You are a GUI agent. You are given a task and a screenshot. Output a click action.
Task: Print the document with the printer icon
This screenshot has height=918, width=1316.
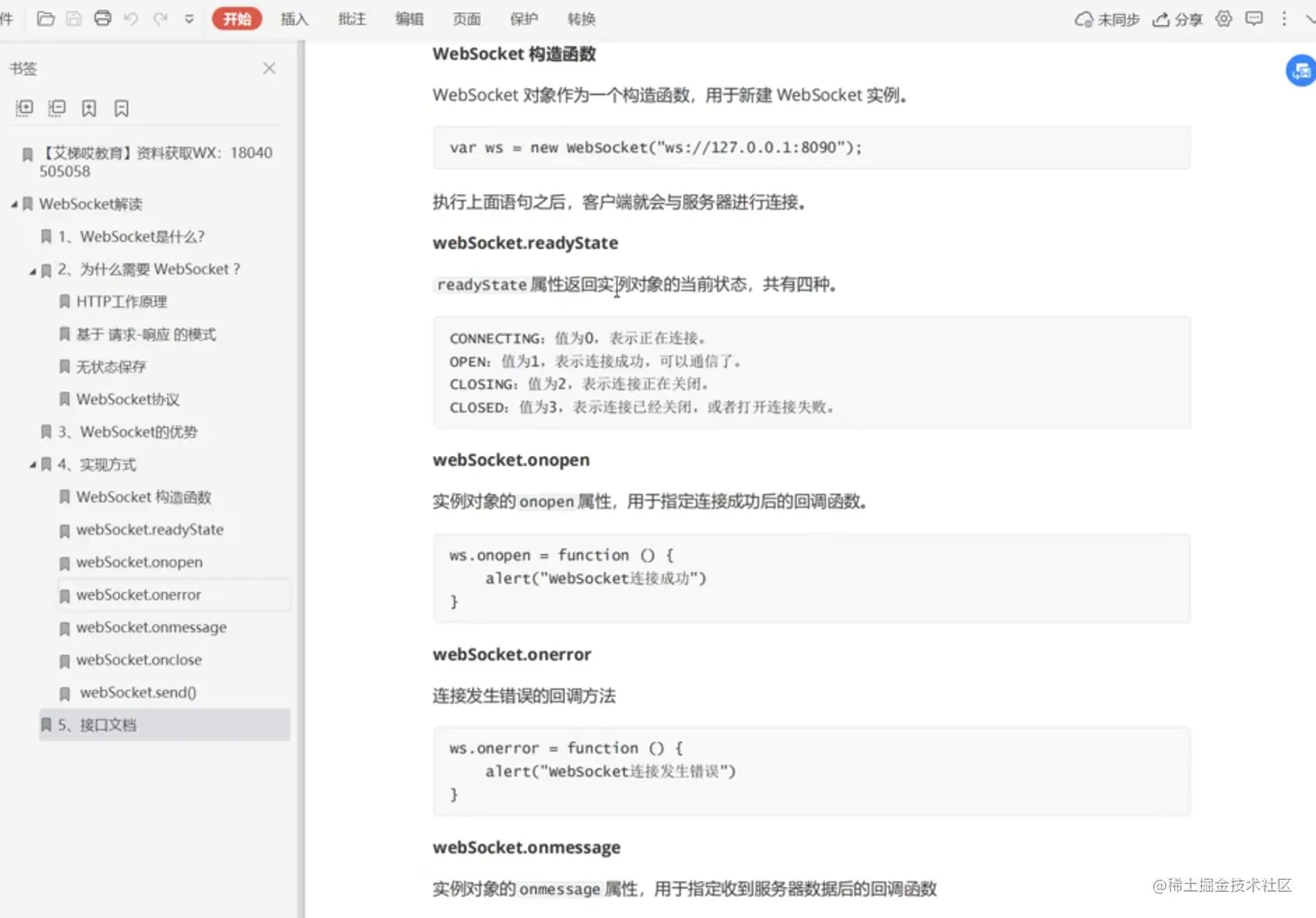tap(103, 18)
